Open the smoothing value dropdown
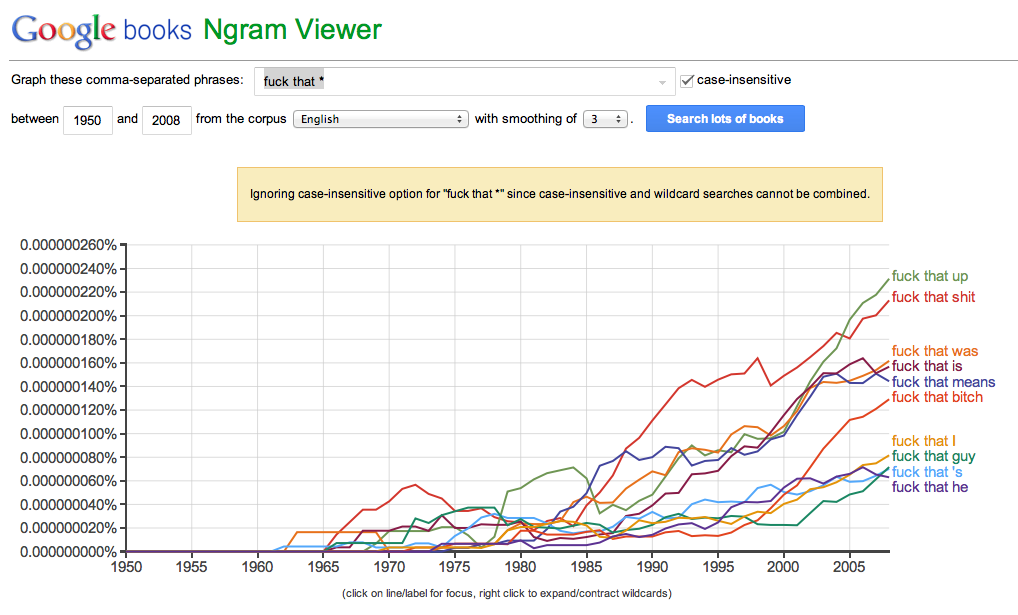1018x615 pixels. (605, 119)
